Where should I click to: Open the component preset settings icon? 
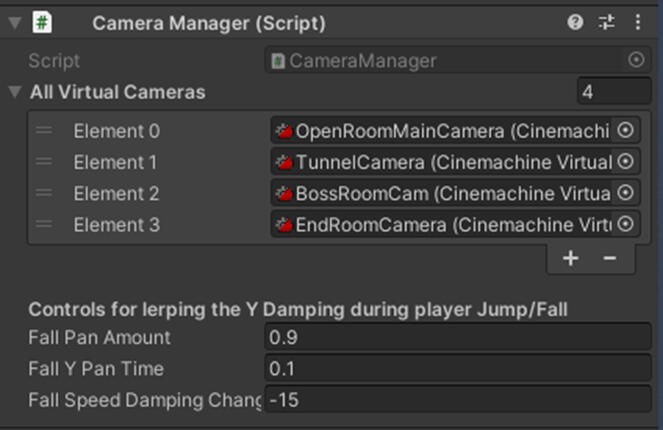(x=606, y=22)
